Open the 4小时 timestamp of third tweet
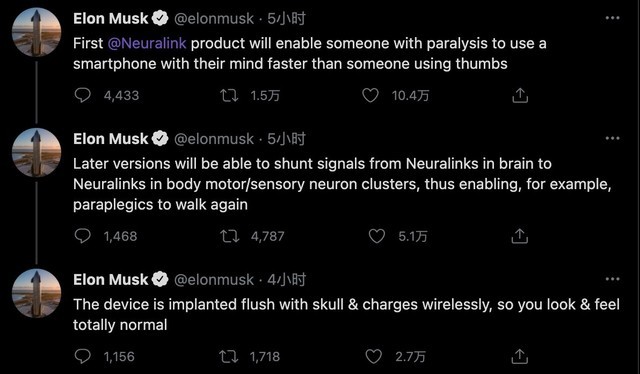Image resolution: width=640 pixels, height=374 pixels. point(287,280)
